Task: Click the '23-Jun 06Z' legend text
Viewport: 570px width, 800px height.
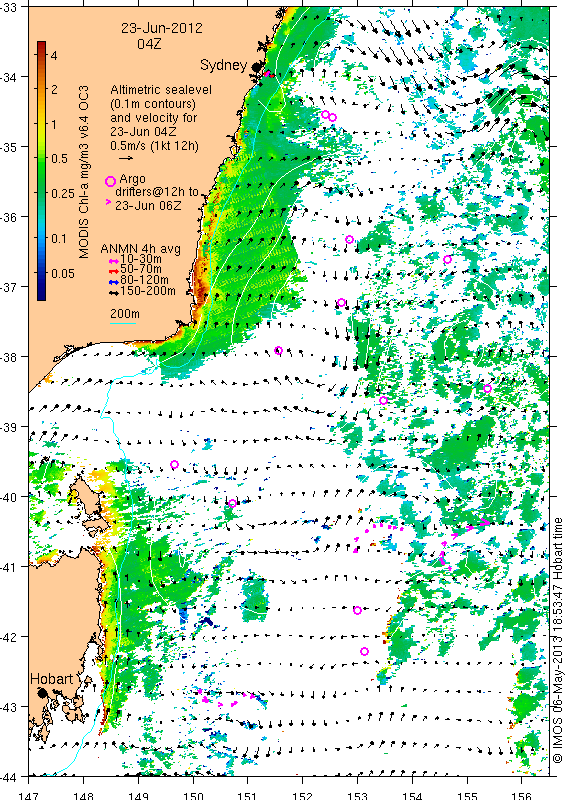Action: tap(147, 206)
